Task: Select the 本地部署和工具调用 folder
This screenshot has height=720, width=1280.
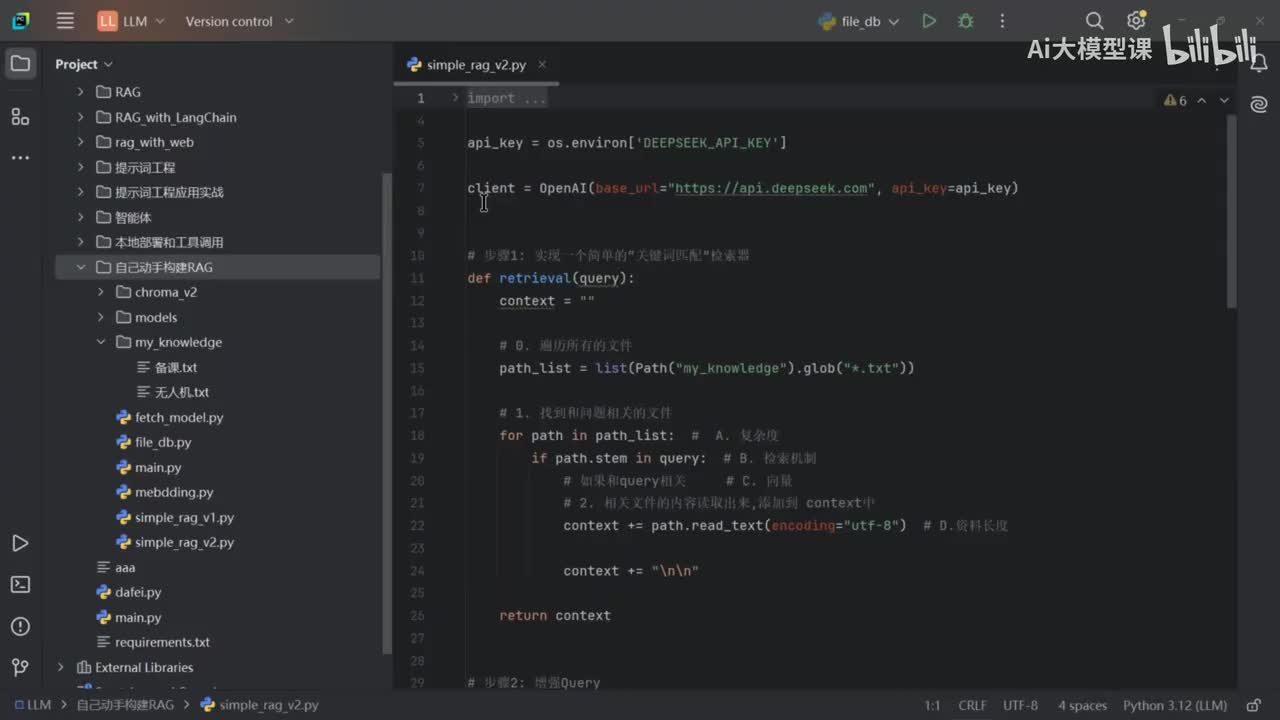Action: coord(169,242)
